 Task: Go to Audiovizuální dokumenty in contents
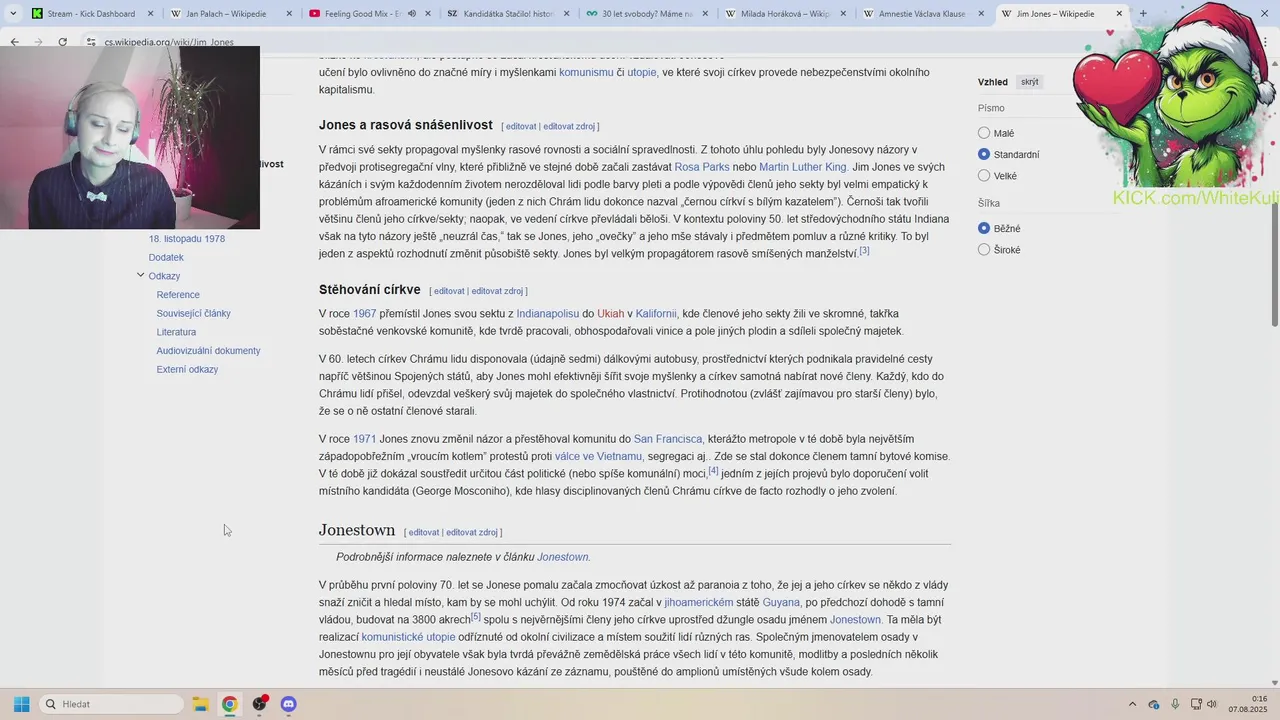point(208,351)
